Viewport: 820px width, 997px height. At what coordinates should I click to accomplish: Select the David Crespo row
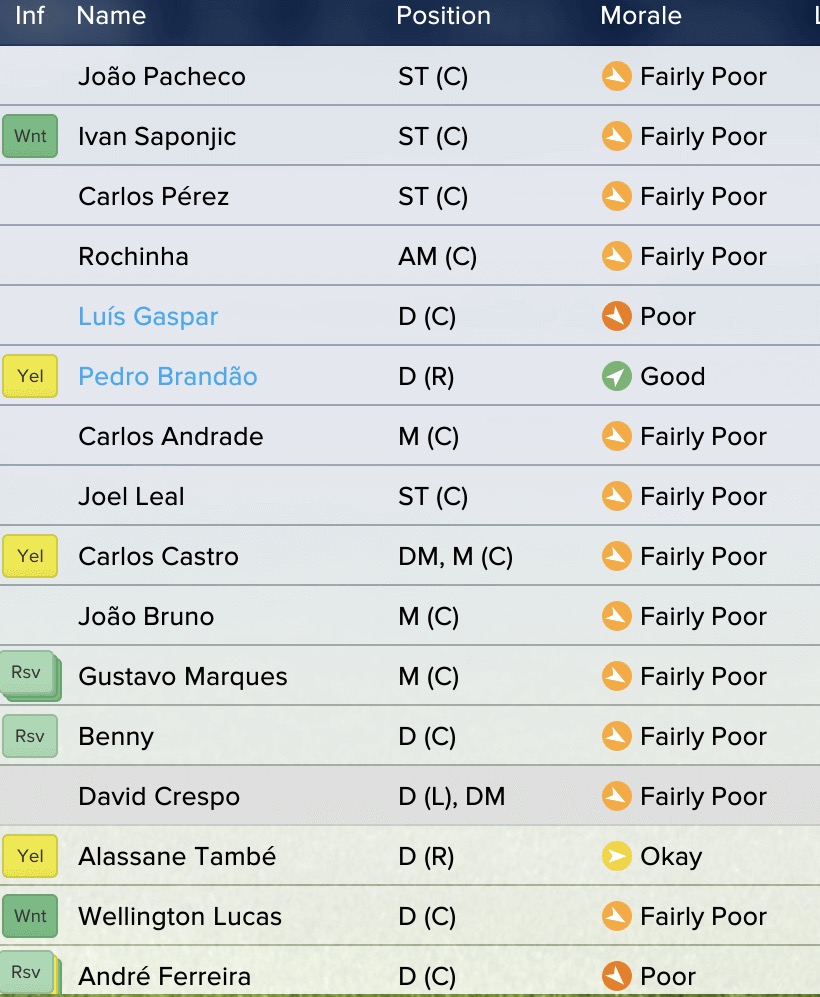410,796
